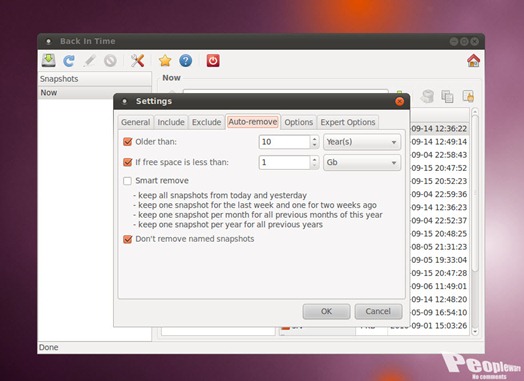The width and height of the screenshot is (524, 381).
Task: Toggle If free space is less than
Action: click(x=128, y=162)
